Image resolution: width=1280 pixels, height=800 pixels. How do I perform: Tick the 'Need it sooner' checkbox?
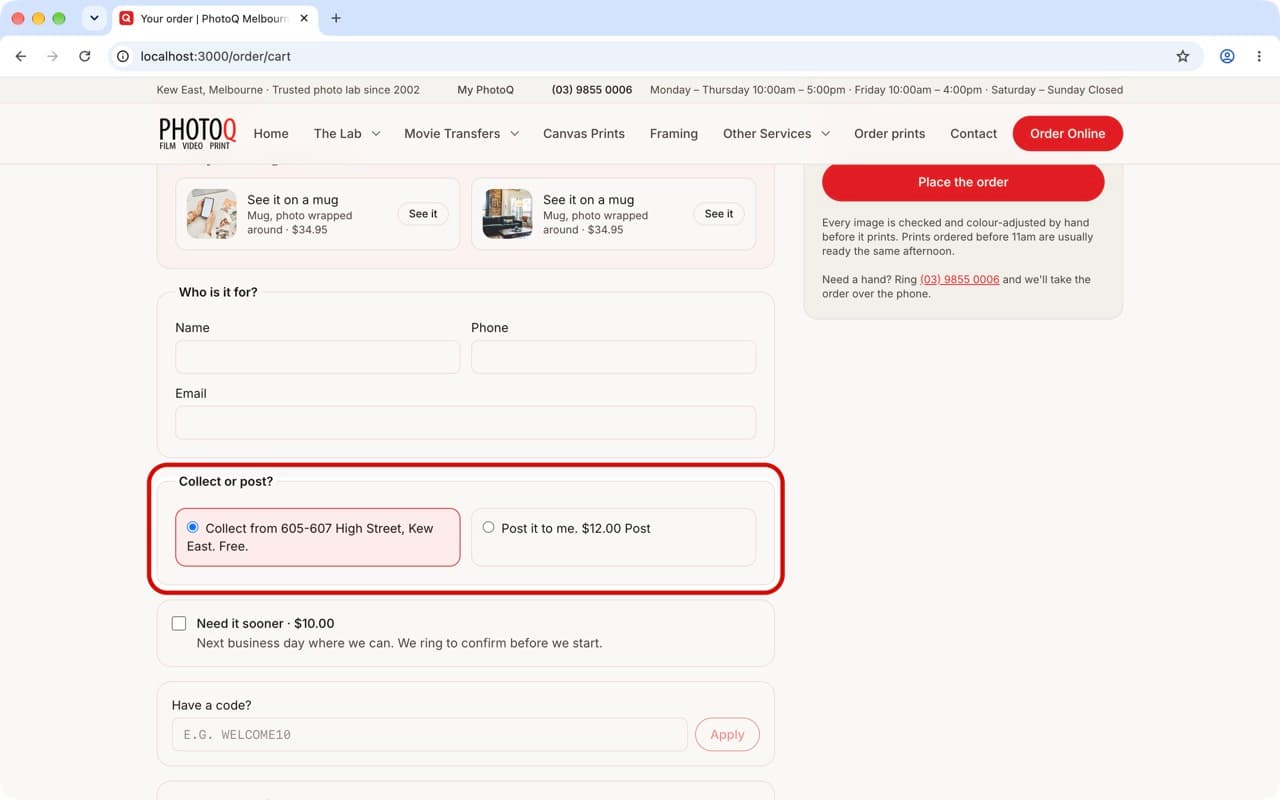pos(179,623)
